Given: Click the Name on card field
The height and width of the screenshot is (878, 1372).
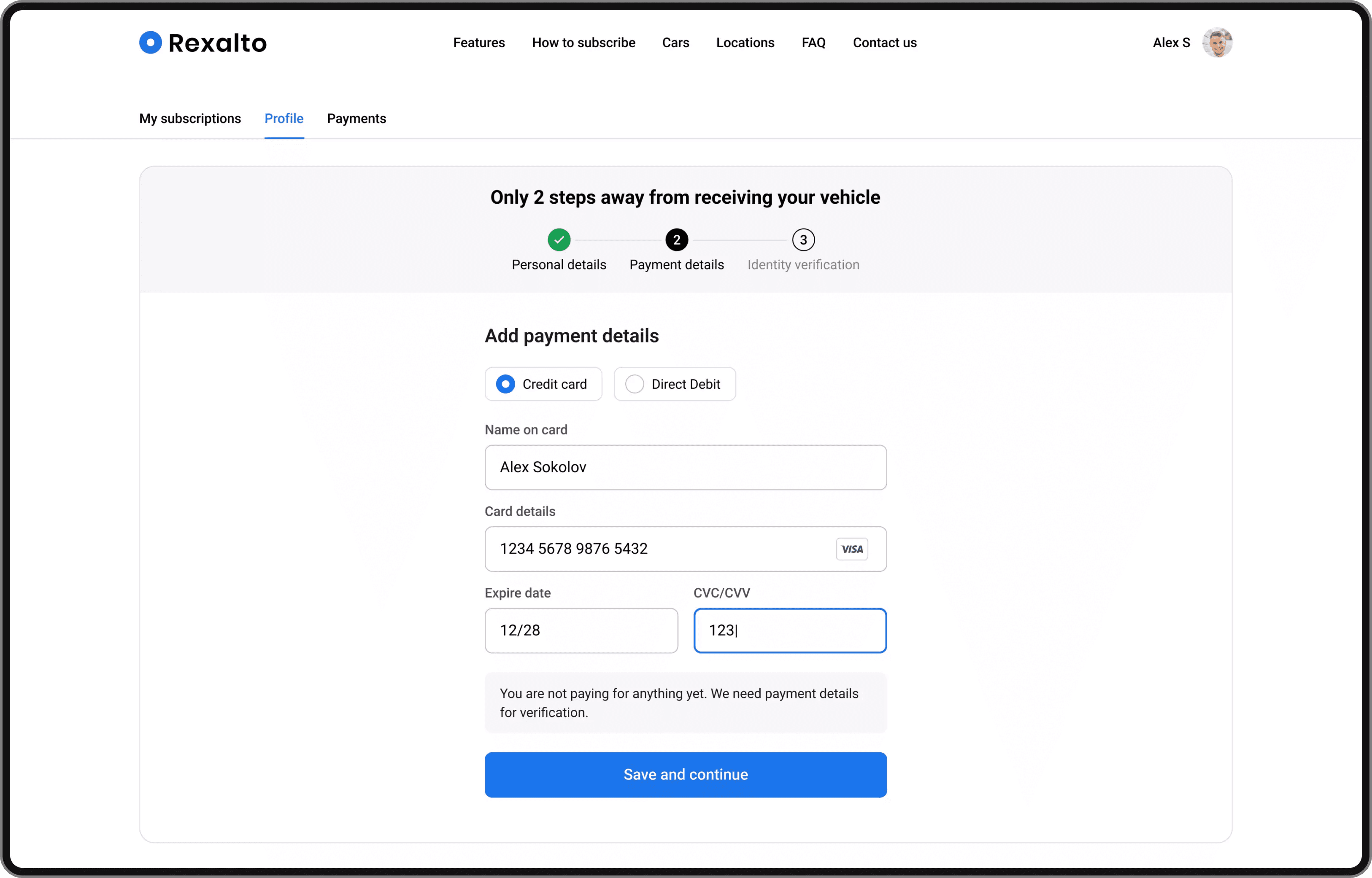Looking at the screenshot, I should (685, 468).
